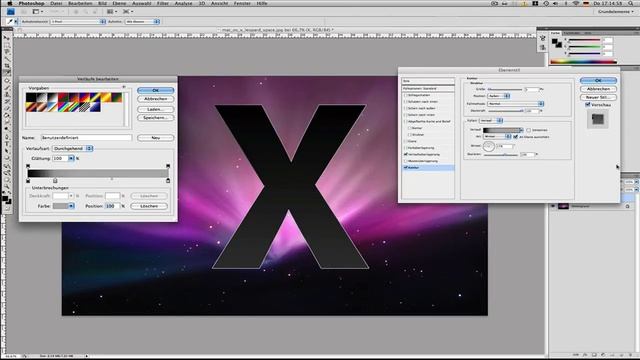This screenshot has height=360, width=640.
Task: Pick the red-to-green gradient preset
Action: [x=62, y=97]
